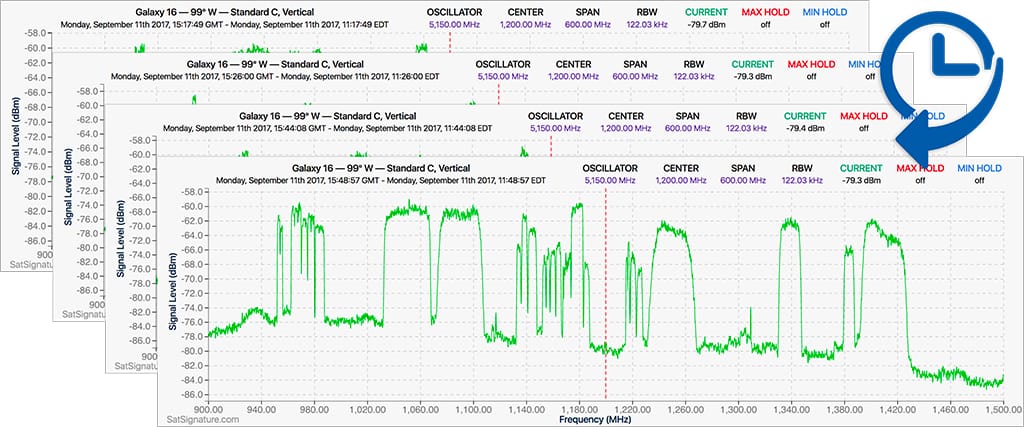Click the '1,460.00' frequency tick label
The image size is (1024, 427).
[950, 409]
